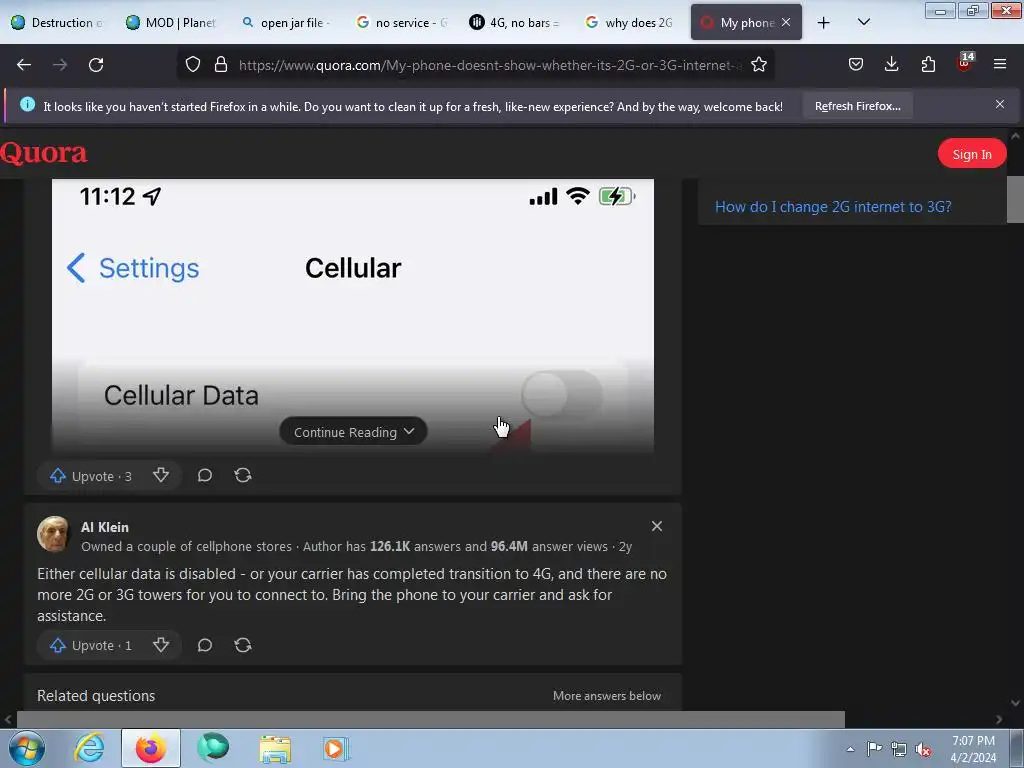Open the Windows Start menu
This screenshot has height=768, width=1024.
coord(26,748)
